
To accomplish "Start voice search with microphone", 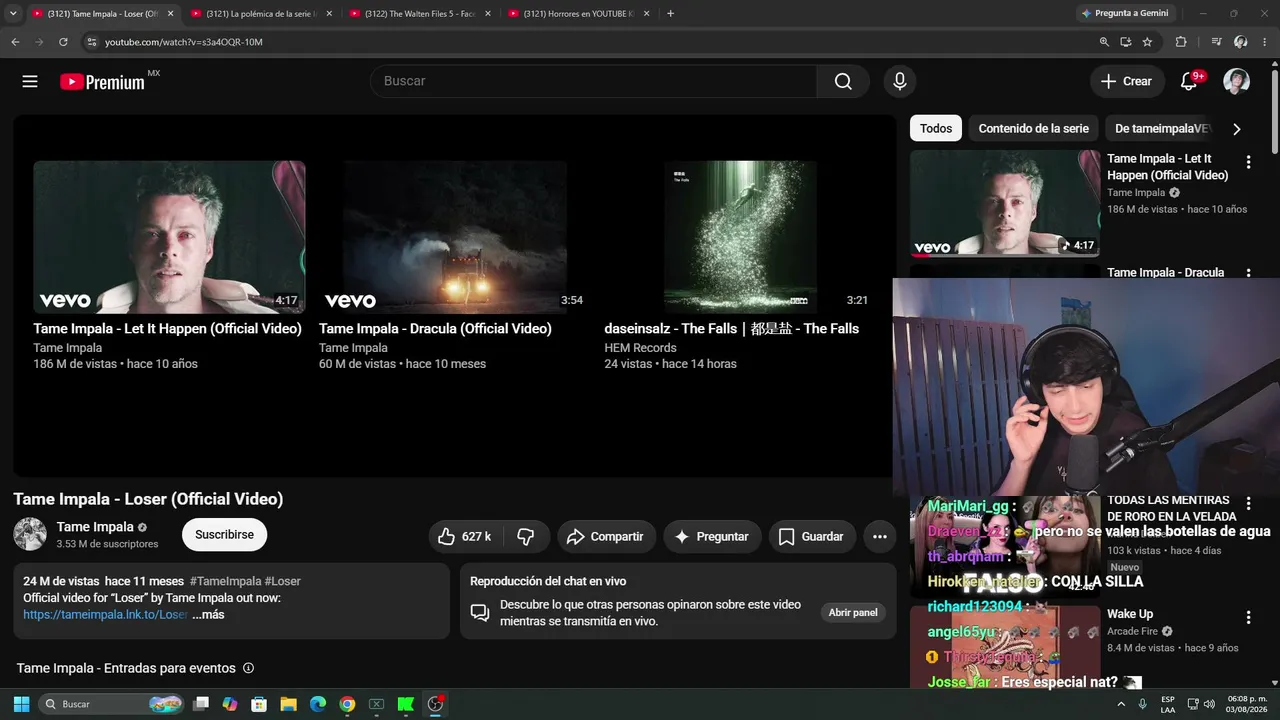I will pos(900,82).
